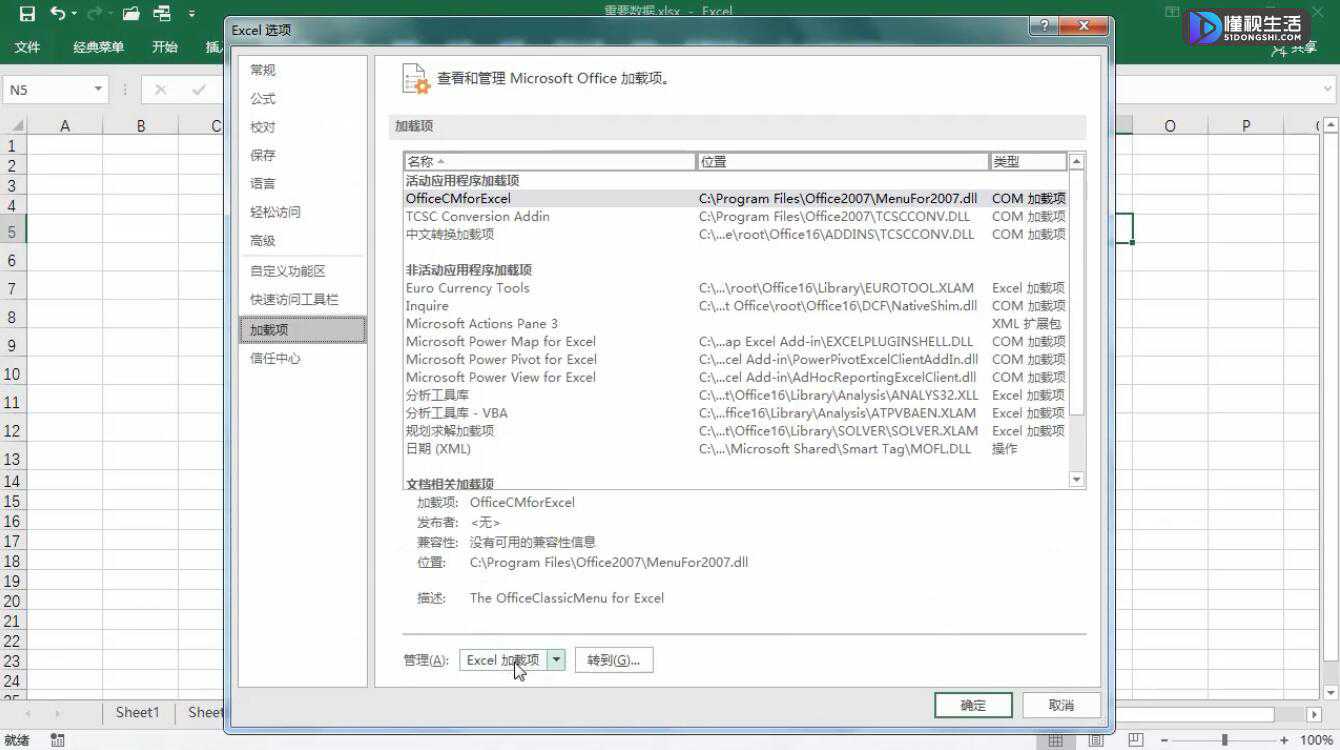
Task: Click the 转到(G)... button
Action: click(x=614, y=660)
